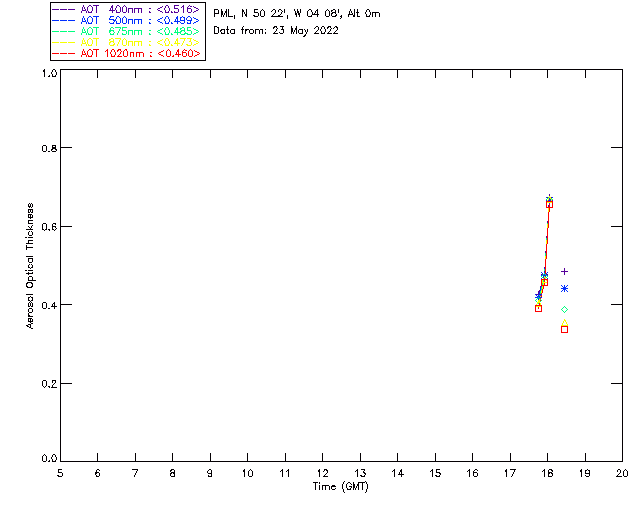Click the lowest red square on the line near 0.39
The image size is (640, 512).
coord(538,309)
